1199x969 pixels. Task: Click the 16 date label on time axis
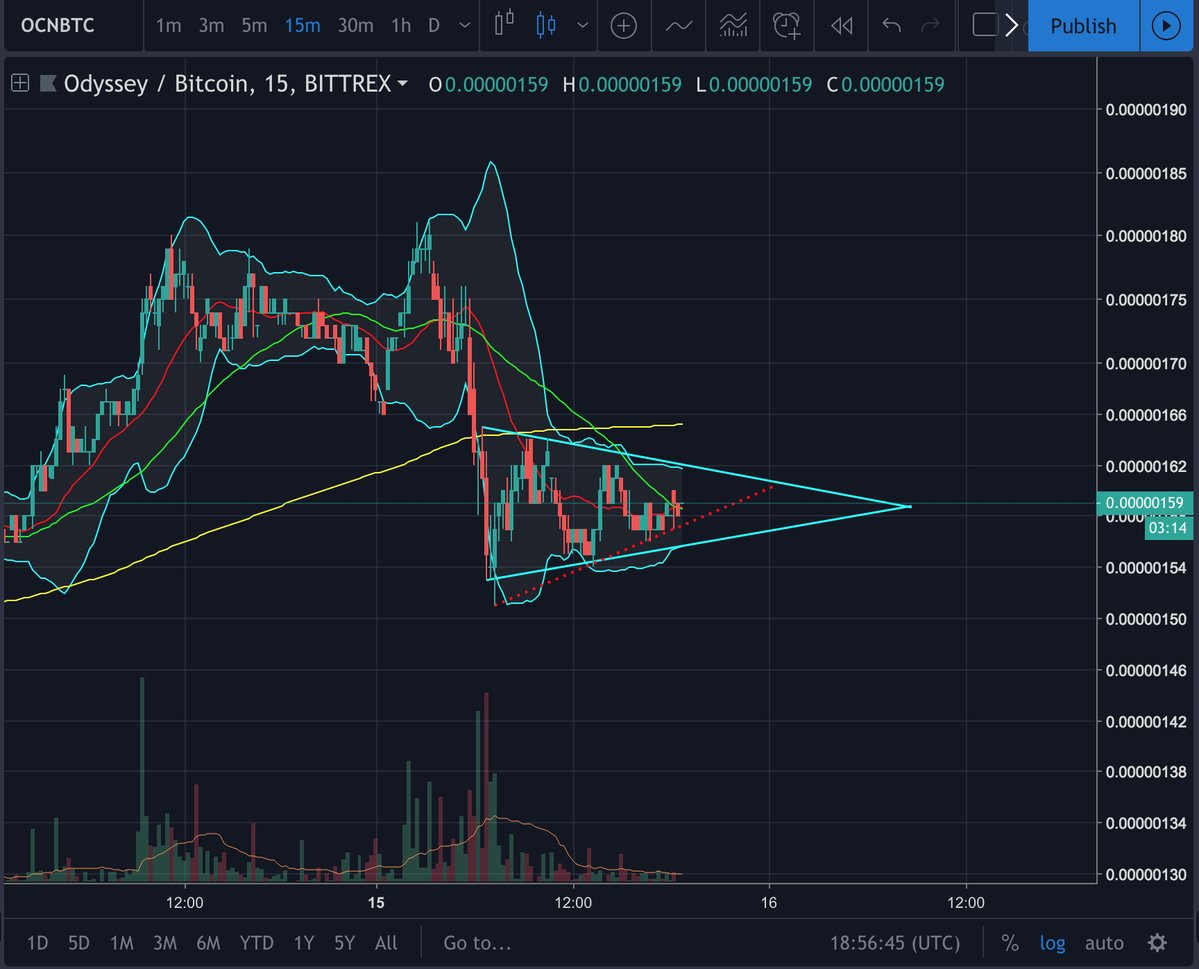click(x=768, y=902)
